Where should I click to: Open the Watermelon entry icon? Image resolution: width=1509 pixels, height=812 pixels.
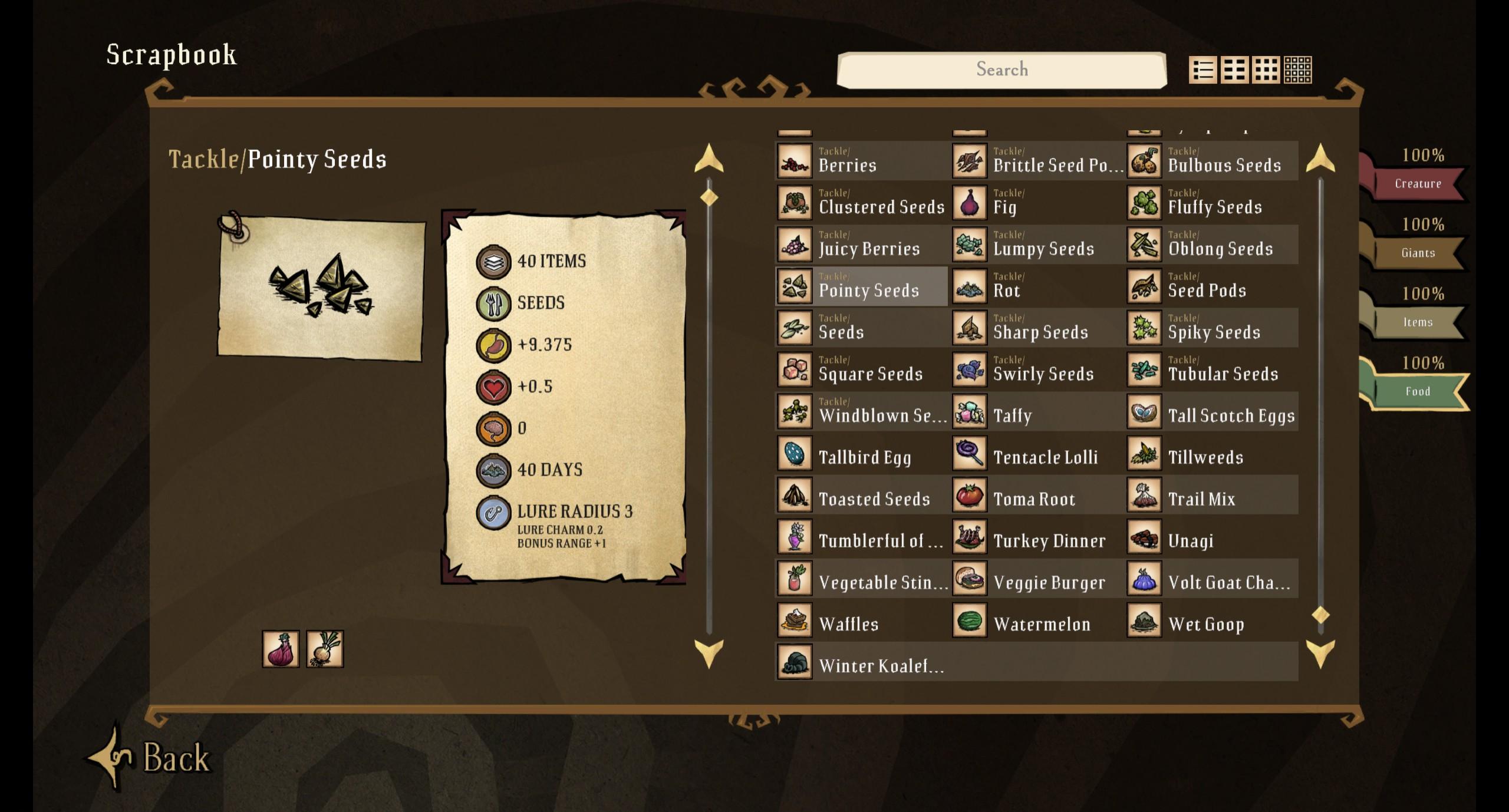click(970, 620)
